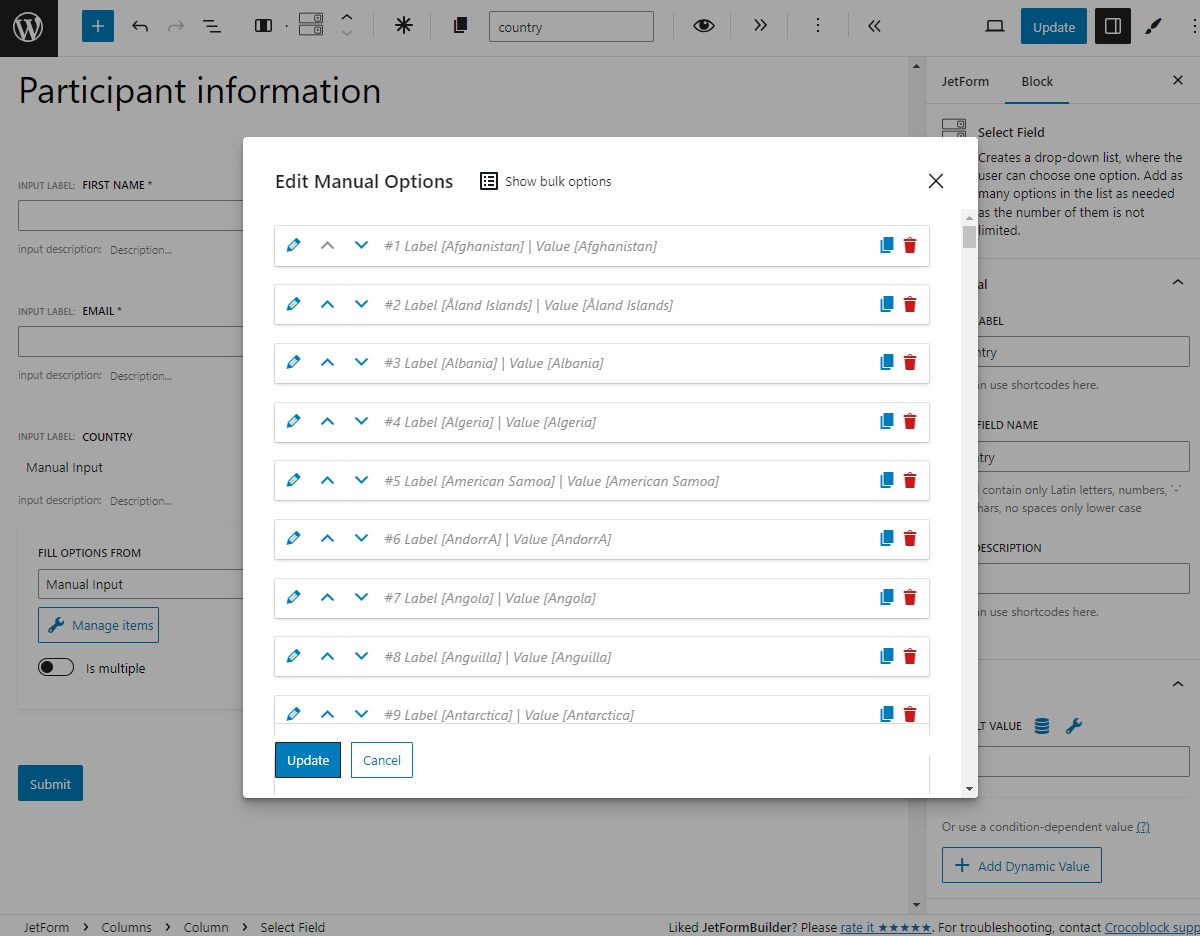
Task: Click the WordPress logo
Action: [26, 26]
